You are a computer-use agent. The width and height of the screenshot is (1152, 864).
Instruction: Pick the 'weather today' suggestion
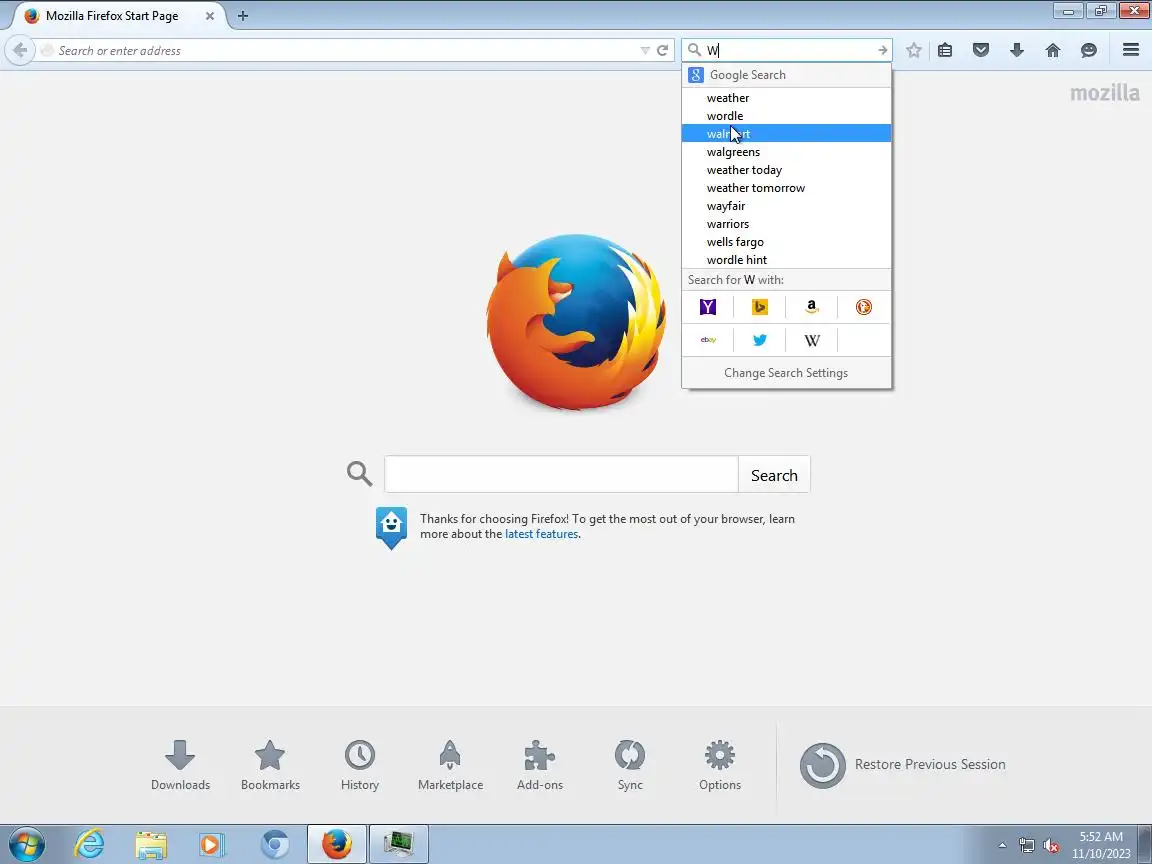click(x=786, y=170)
